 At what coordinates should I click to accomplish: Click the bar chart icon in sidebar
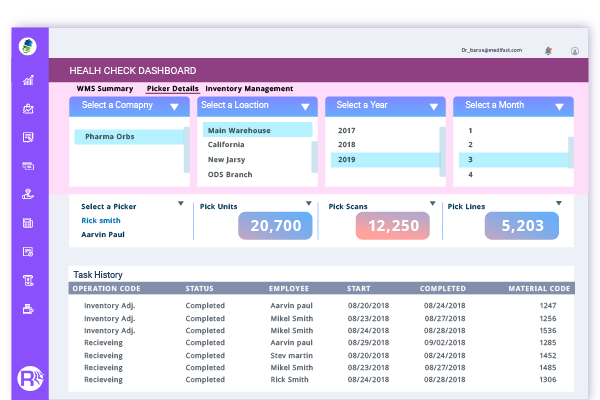point(28,80)
